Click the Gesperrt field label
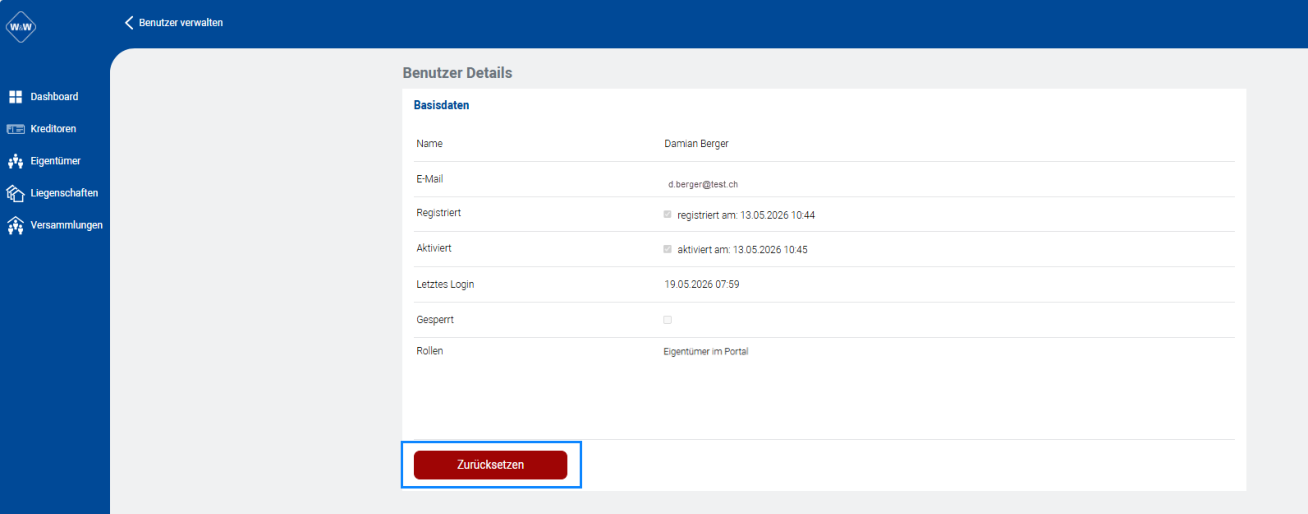The image size is (1308, 514). point(435,320)
